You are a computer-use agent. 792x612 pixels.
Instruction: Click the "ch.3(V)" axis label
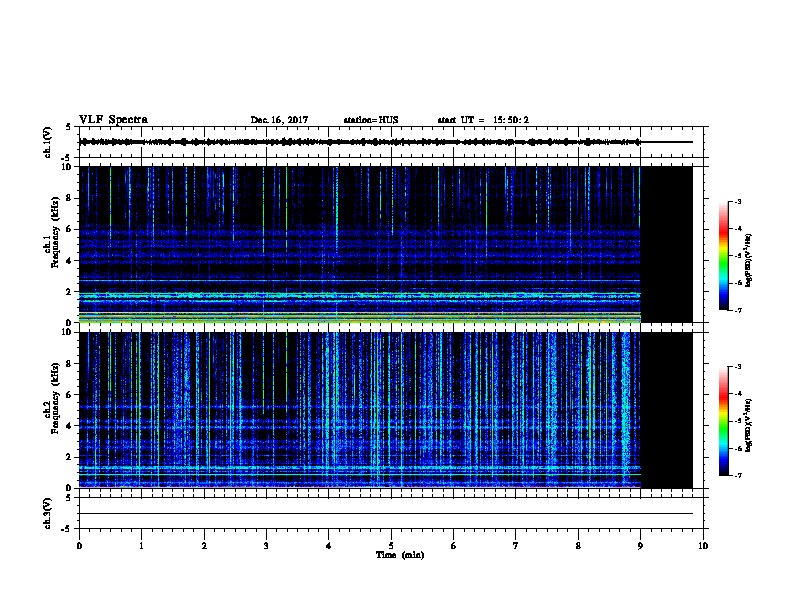coord(47,513)
